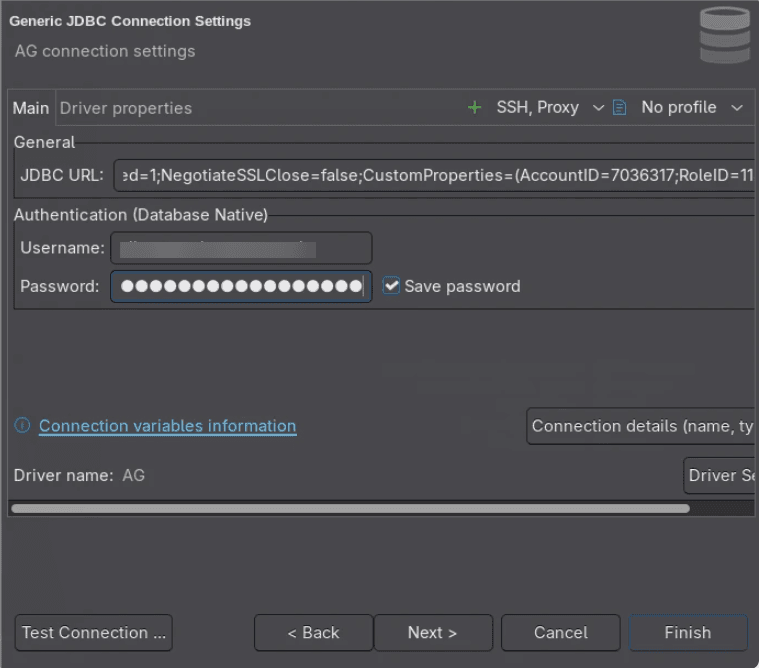Open Connection details (name, type) button

[x=640, y=426]
